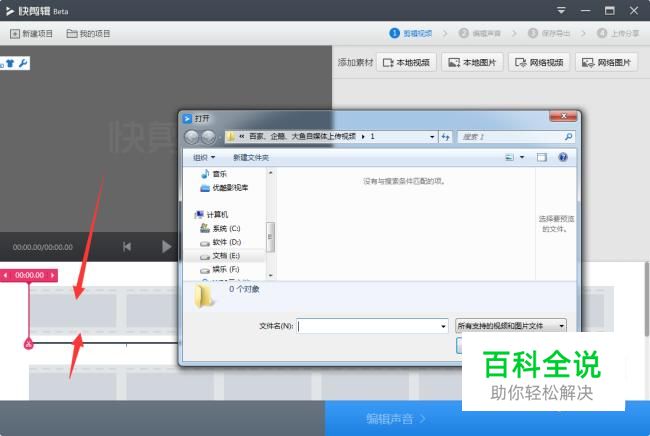
Task: Jump to previous frame in player
Action: click(x=127, y=247)
